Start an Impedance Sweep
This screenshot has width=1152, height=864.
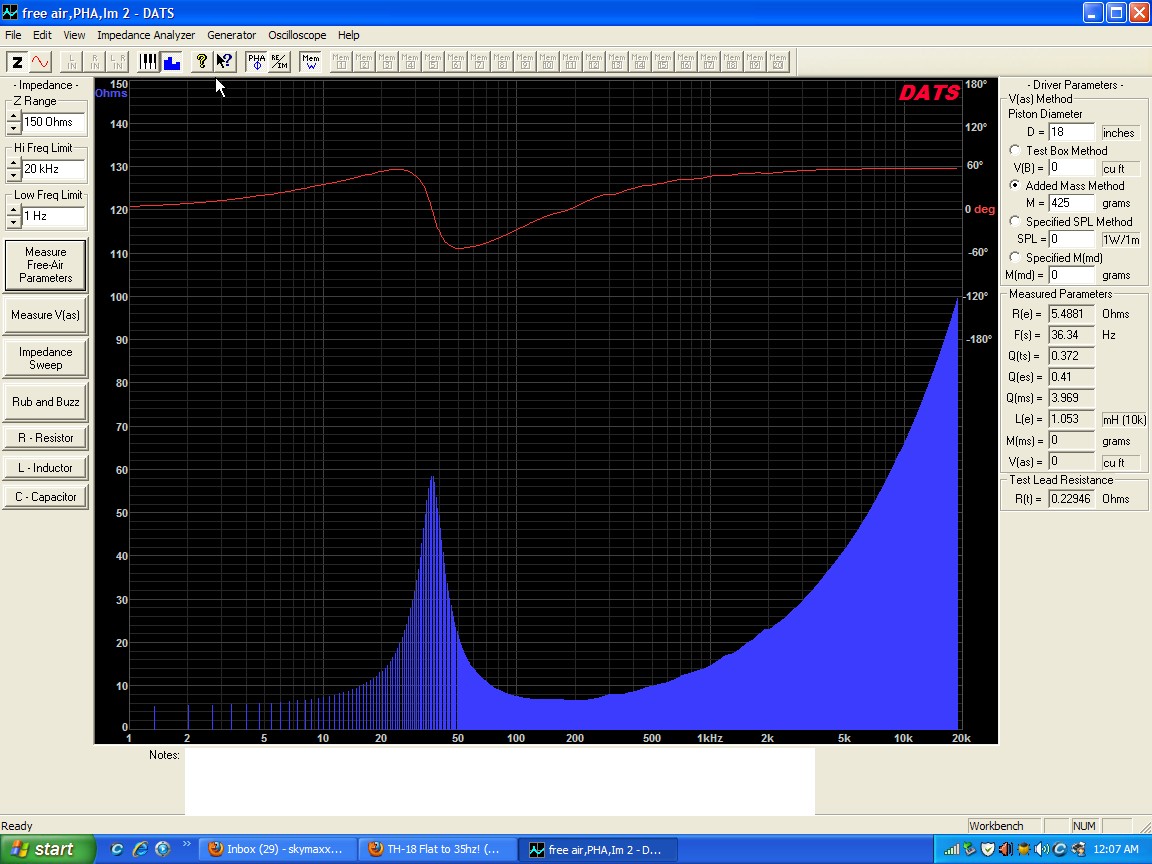pos(46,359)
